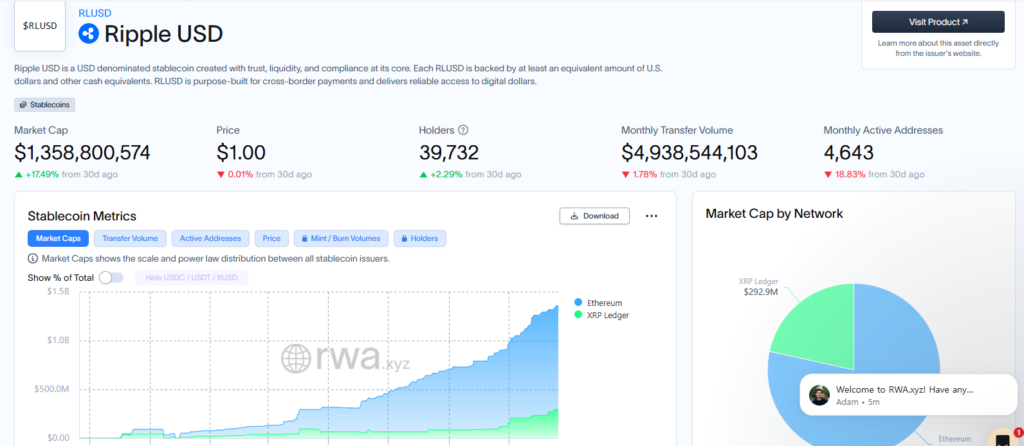The image size is (1024, 446).
Task: Toggle the Show % of Total switch
Action: (111, 277)
